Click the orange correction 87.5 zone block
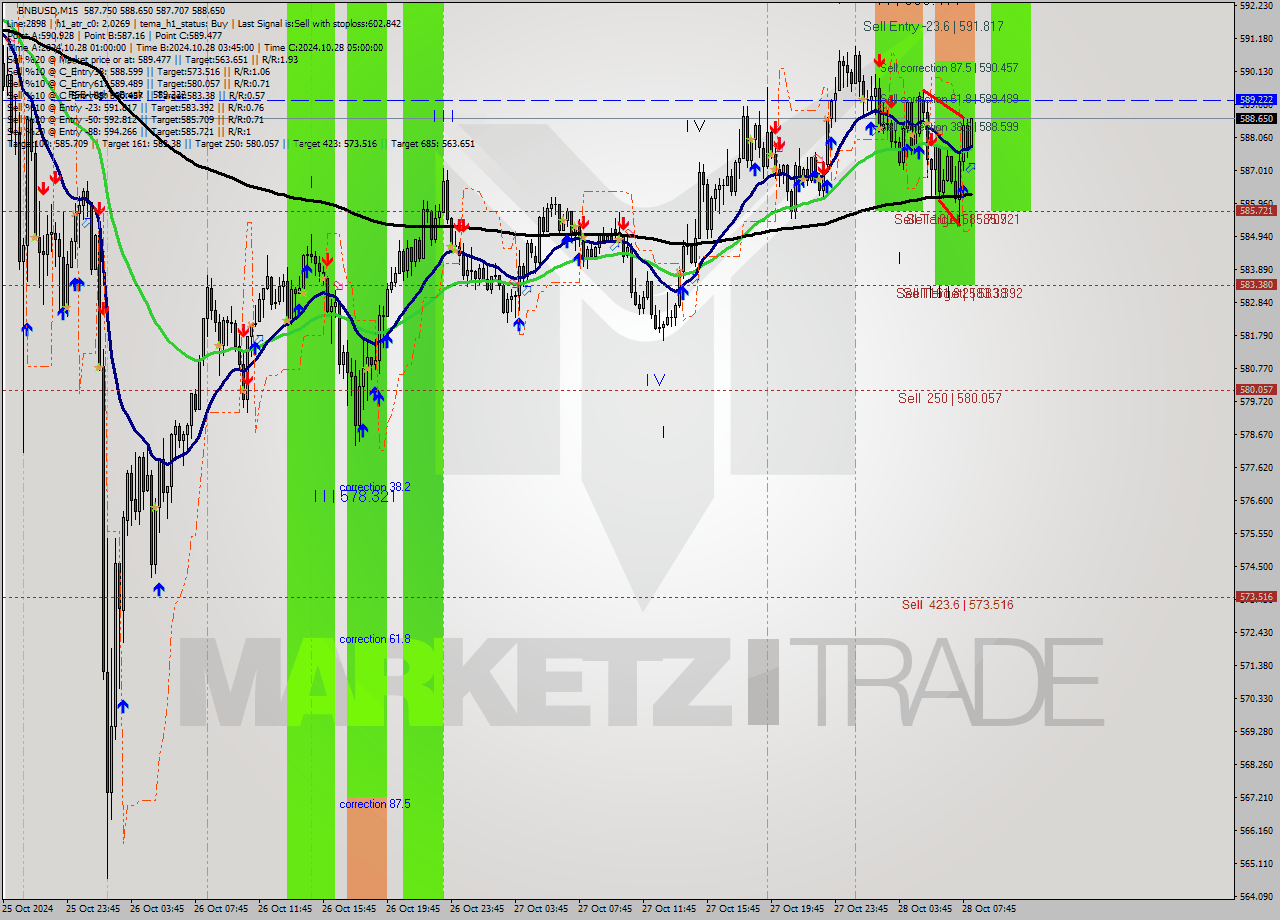Image resolution: width=1280 pixels, height=920 pixels. (x=366, y=848)
